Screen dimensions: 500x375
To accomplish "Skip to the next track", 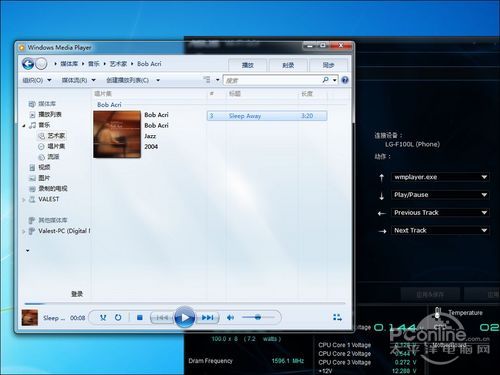I will 207,318.
